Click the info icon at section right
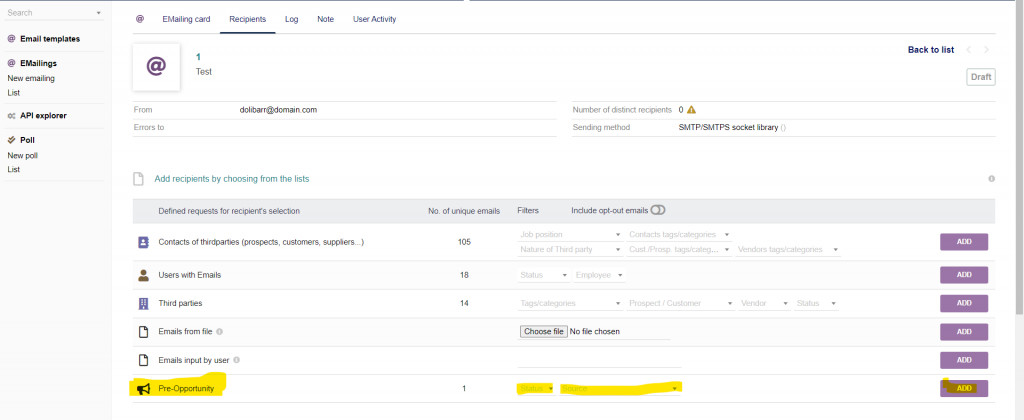The height and width of the screenshot is (420, 1024). coord(991,178)
